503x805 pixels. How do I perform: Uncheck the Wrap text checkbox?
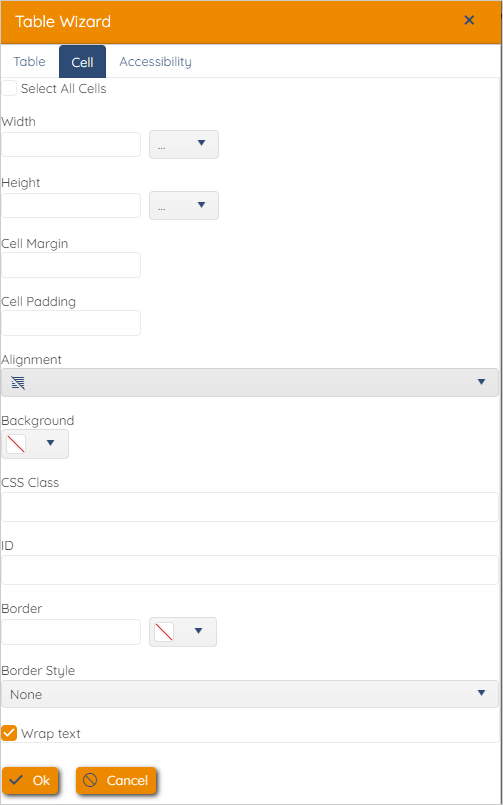click(x=9, y=733)
